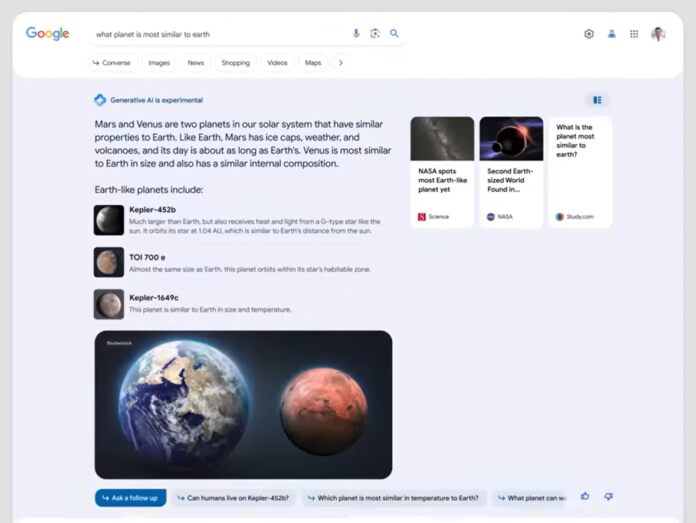696x523 pixels.
Task: Start voice search with microphone icon
Action: tap(356, 33)
